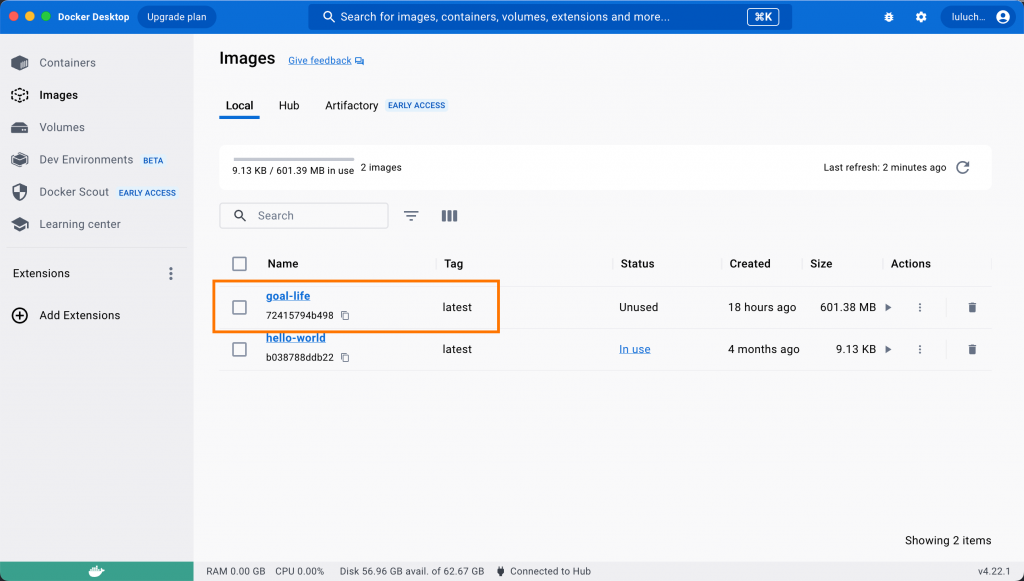Viewport: 1024px width, 581px height.
Task: Click the In use status link
Action: pyautogui.click(x=635, y=349)
